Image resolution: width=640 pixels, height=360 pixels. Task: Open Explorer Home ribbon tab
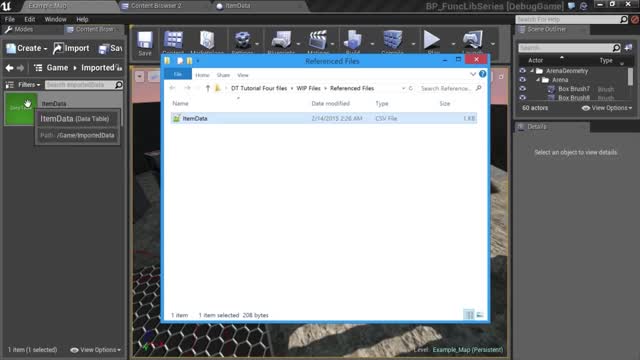tap(202, 75)
